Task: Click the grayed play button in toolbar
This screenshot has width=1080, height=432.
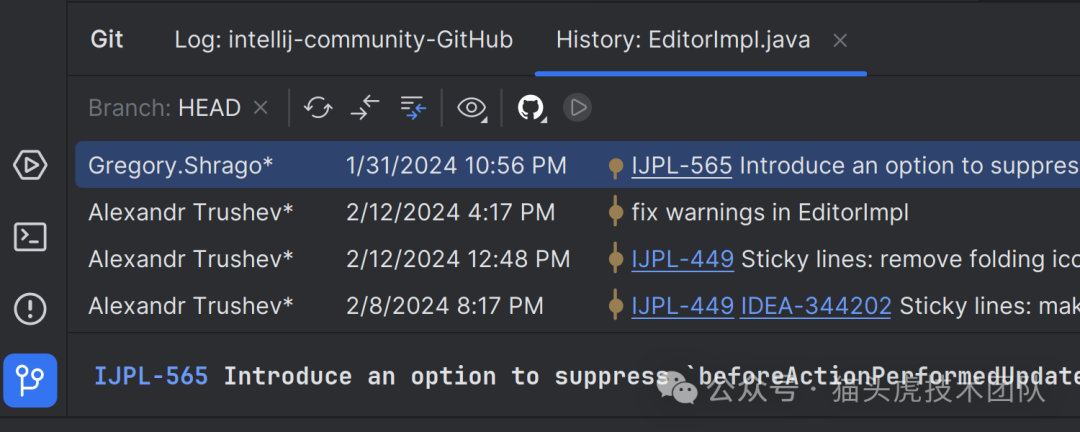Action: (577, 108)
